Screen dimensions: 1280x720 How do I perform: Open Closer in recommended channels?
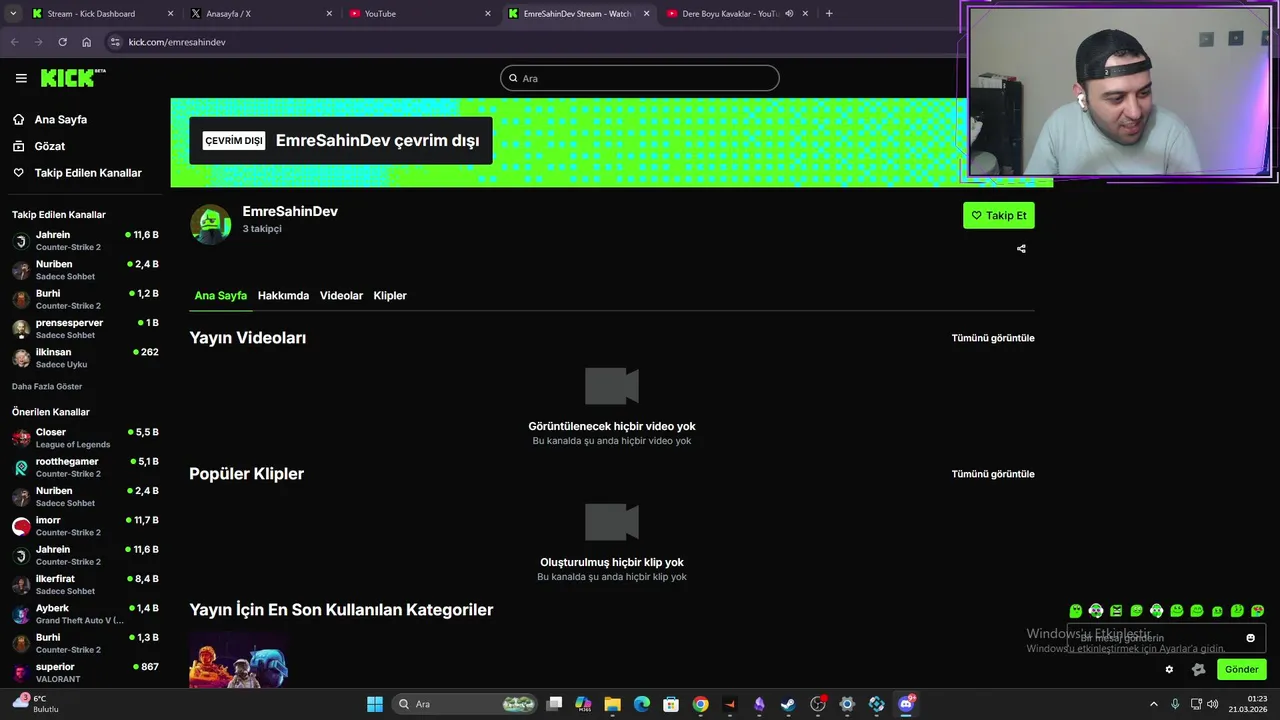(x=85, y=438)
